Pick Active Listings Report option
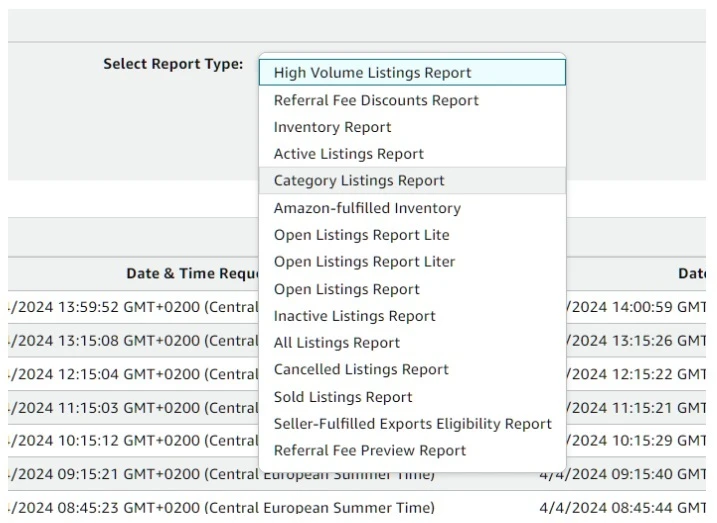Viewport: 717px width, 523px height. (x=412, y=154)
